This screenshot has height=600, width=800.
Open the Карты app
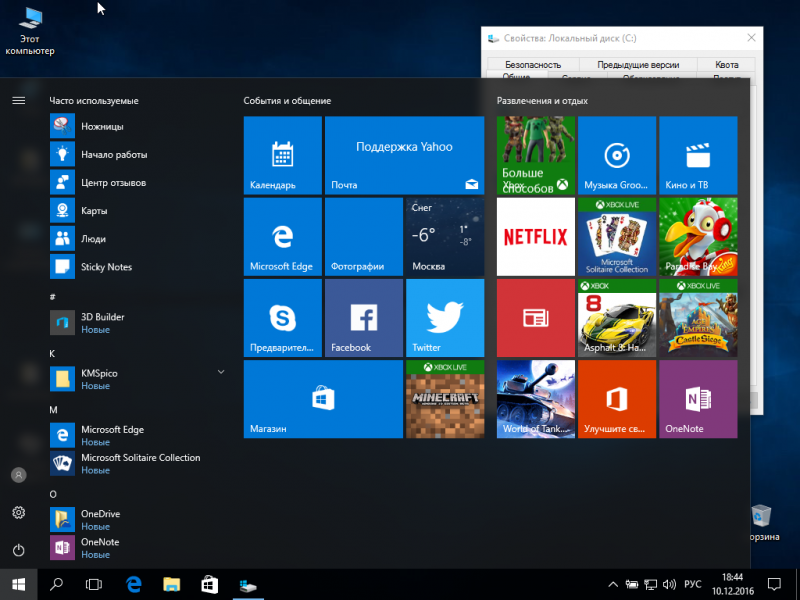click(x=138, y=211)
